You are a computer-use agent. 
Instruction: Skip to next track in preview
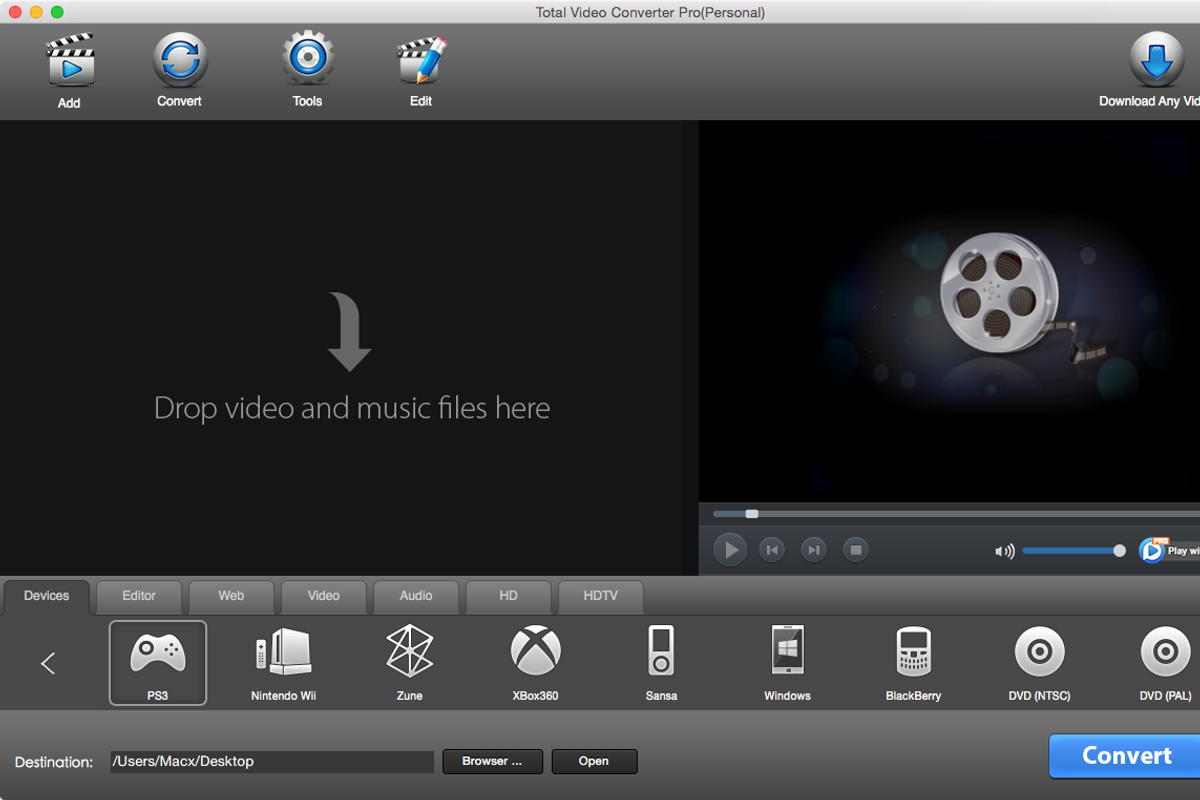(814, 549)
